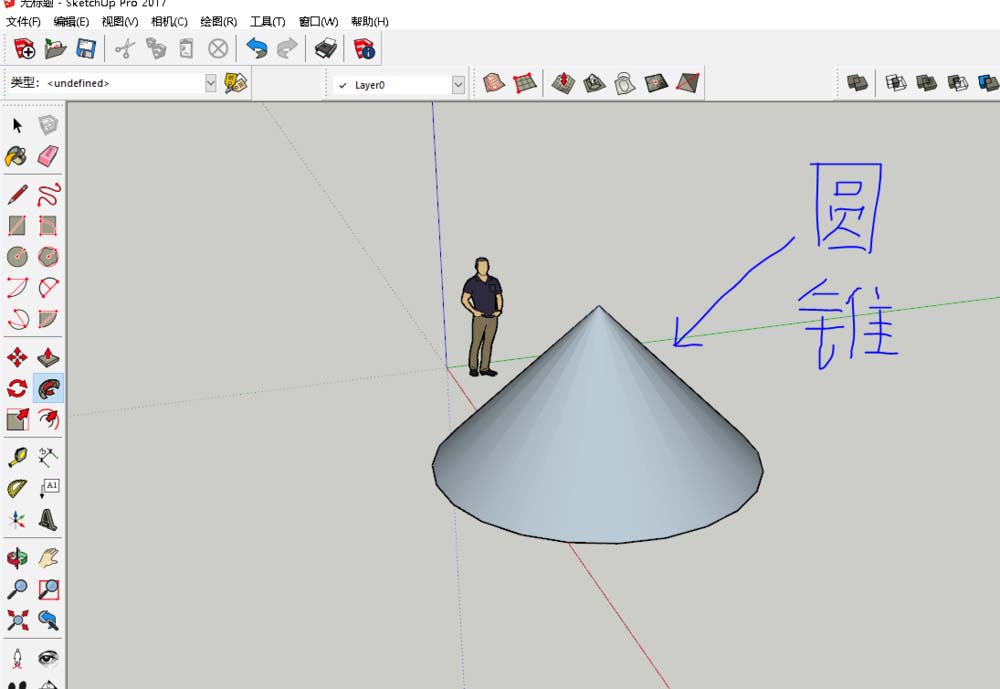The height and width of the screenshot is (689, 1000).
Task: Open the 视图(V) menu
Action: tap(120, 22)
